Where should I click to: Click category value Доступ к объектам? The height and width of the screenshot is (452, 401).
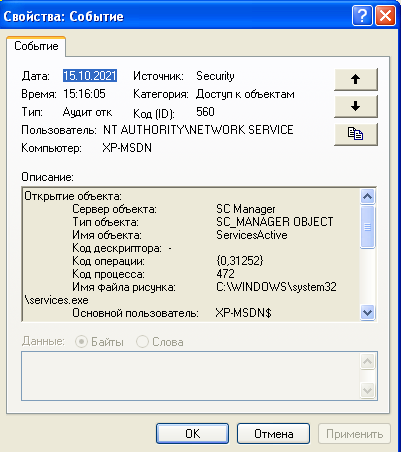tap(245, 94)
